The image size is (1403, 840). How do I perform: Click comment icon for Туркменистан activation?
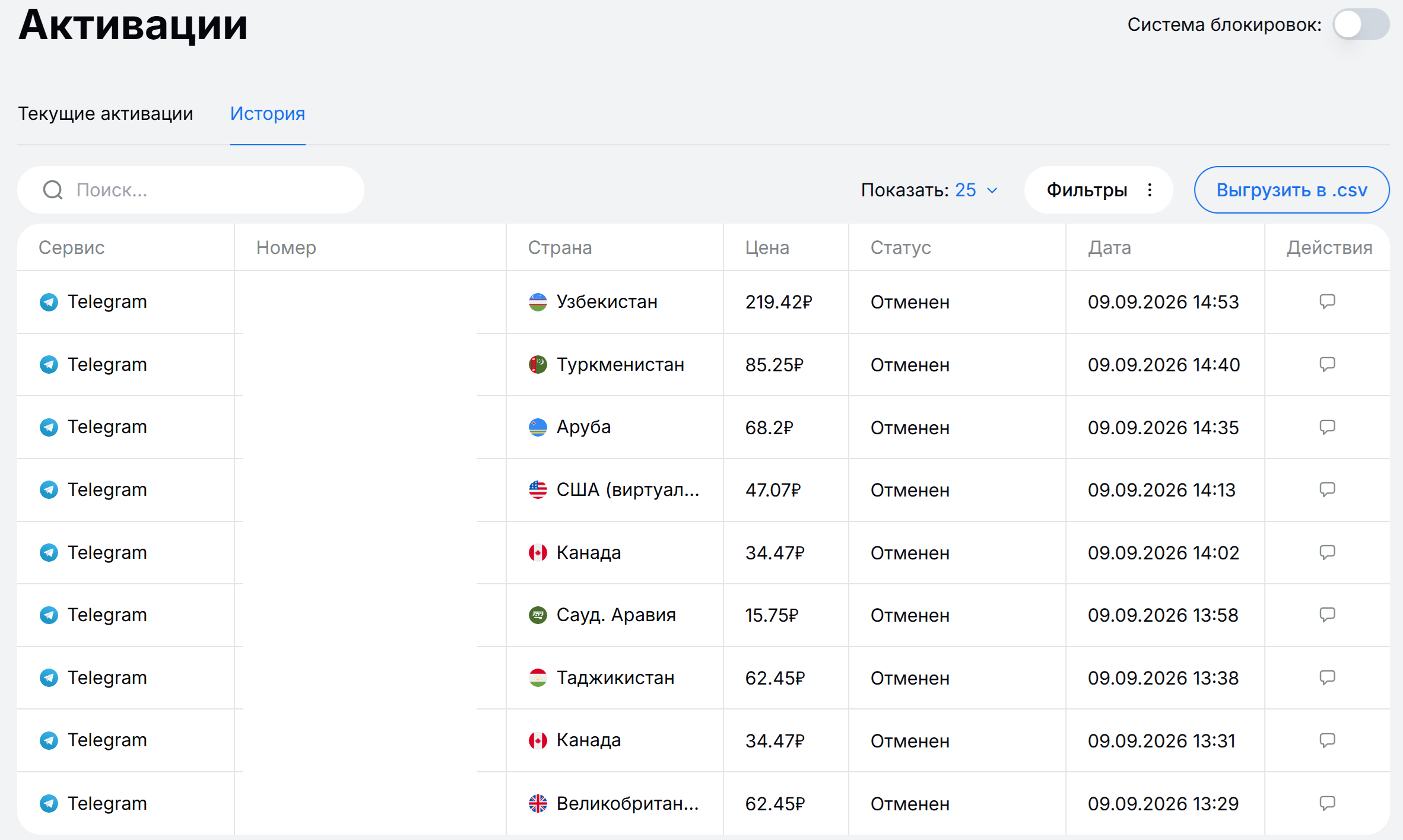coord(1327,364)
